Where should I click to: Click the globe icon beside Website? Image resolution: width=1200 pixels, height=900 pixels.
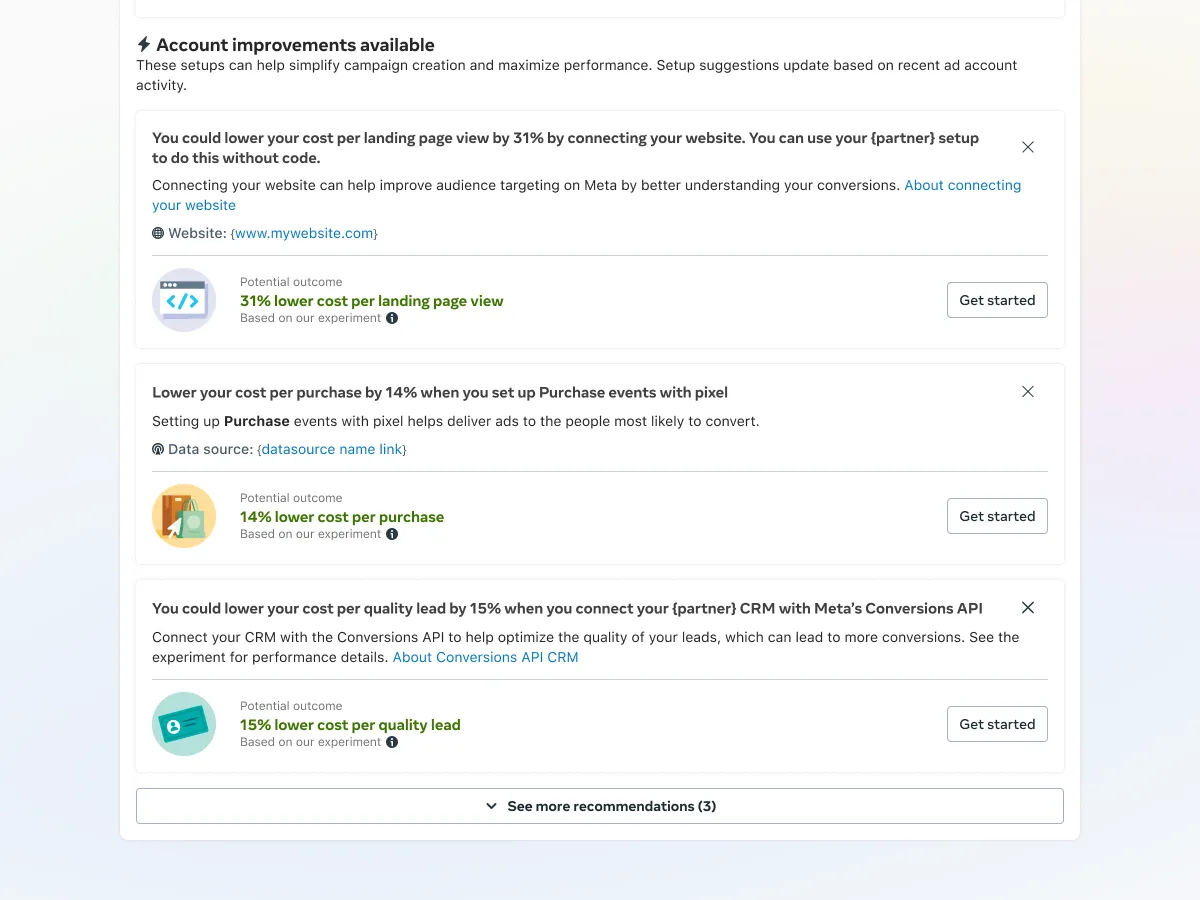pos(158,233)
